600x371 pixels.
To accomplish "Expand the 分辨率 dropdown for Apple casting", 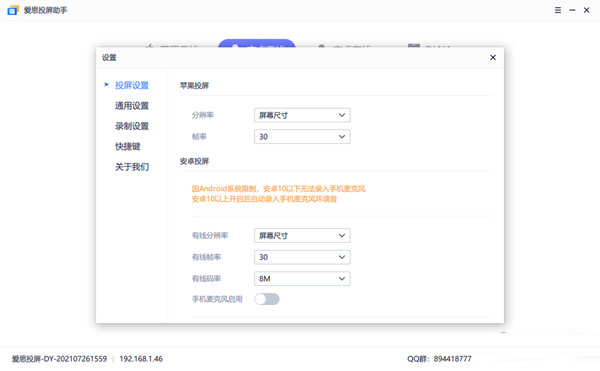I will pos(302,115).
